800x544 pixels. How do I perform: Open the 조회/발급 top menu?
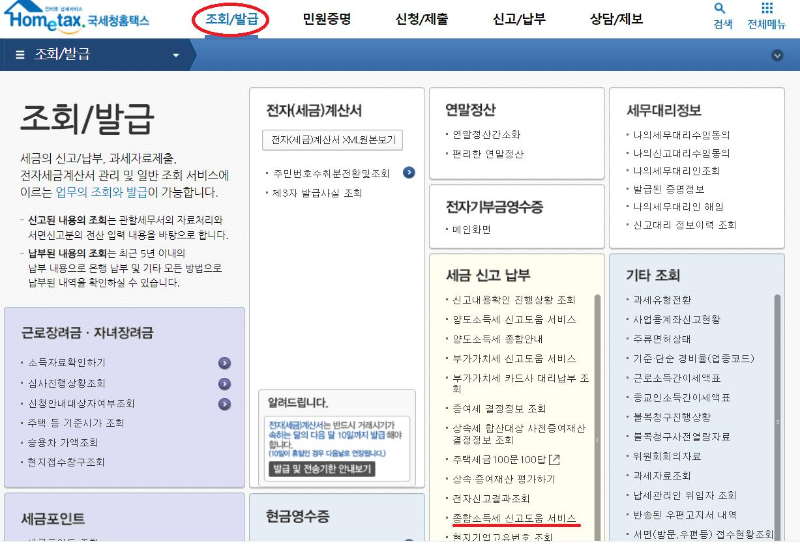pos(232,19)
